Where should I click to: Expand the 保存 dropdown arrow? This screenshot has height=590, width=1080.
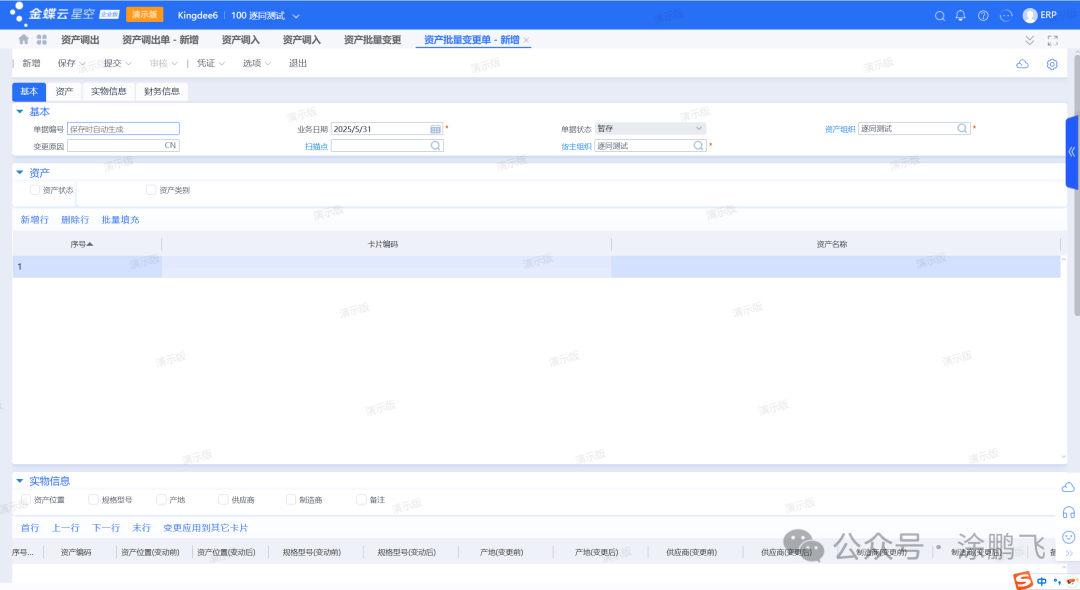[84, 64]
